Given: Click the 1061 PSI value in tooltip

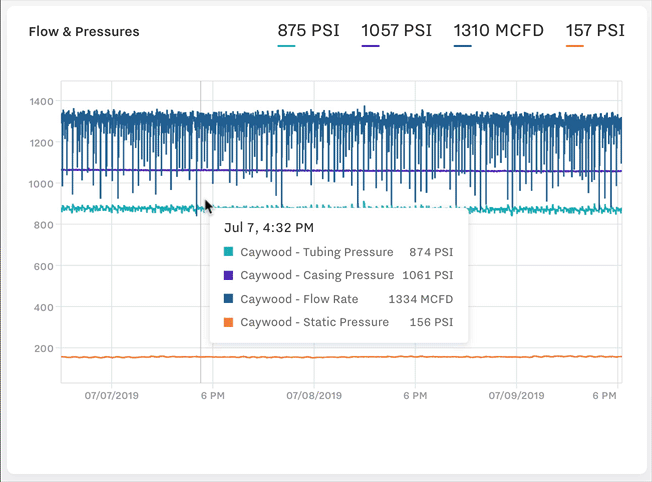Looking at the screenshot, I should coord(427,275).
